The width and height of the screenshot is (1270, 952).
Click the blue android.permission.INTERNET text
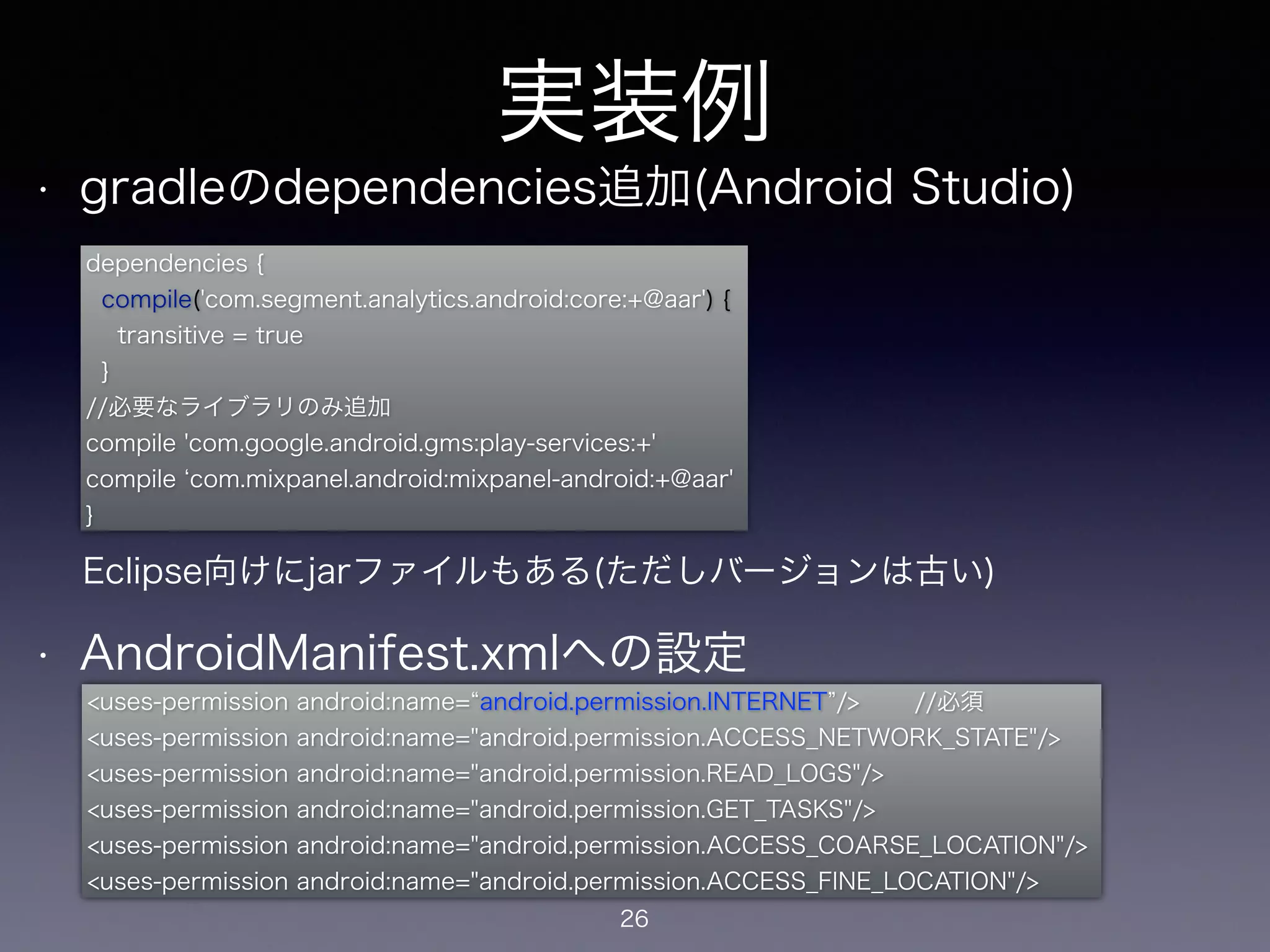[654, 702]
